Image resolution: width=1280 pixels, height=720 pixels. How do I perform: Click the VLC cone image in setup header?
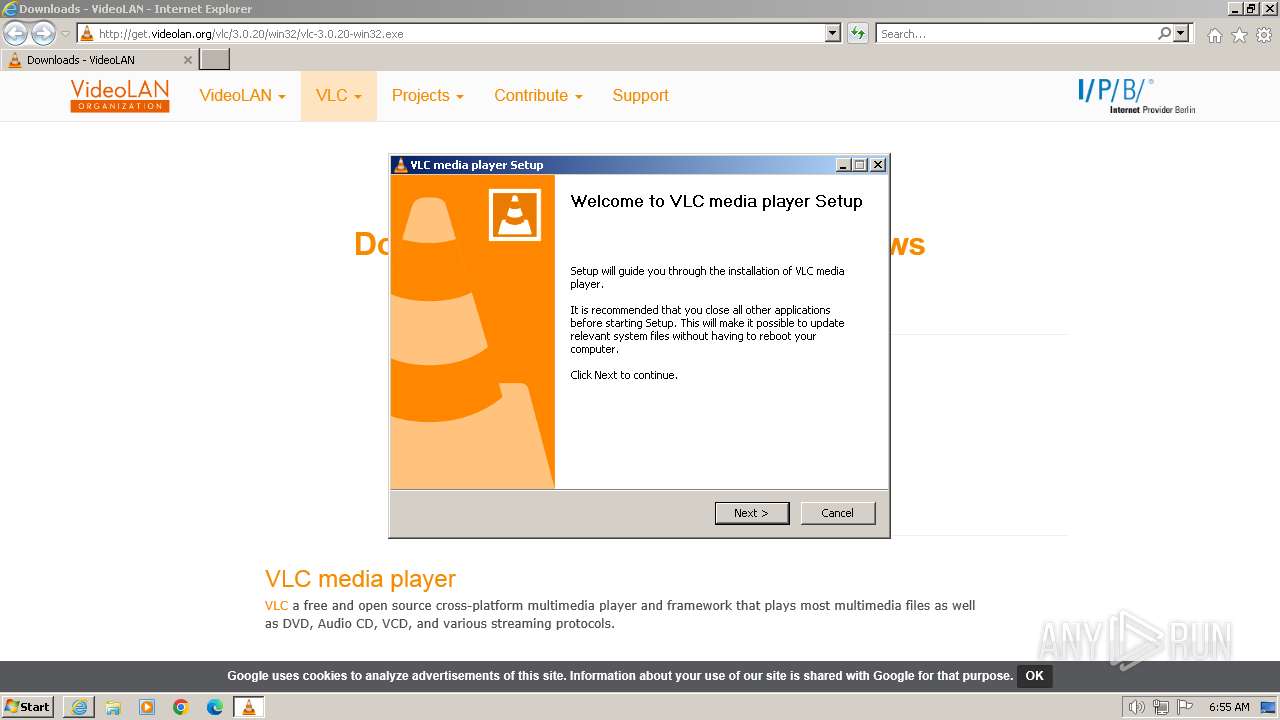[x=515, y=215]
